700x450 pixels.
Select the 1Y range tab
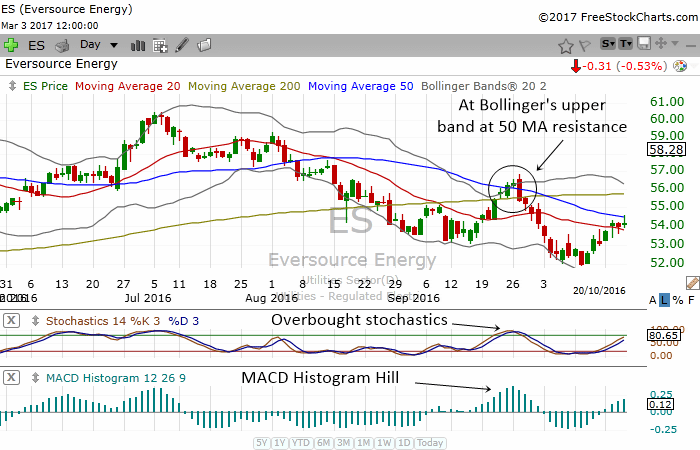click(x=279, y=443)
